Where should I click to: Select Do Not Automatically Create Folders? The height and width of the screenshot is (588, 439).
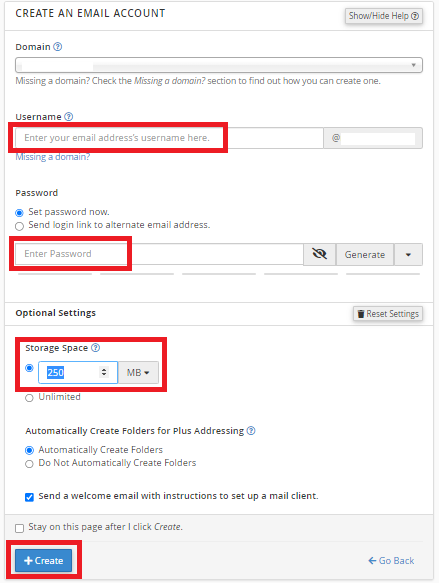(x=29, y=464)
